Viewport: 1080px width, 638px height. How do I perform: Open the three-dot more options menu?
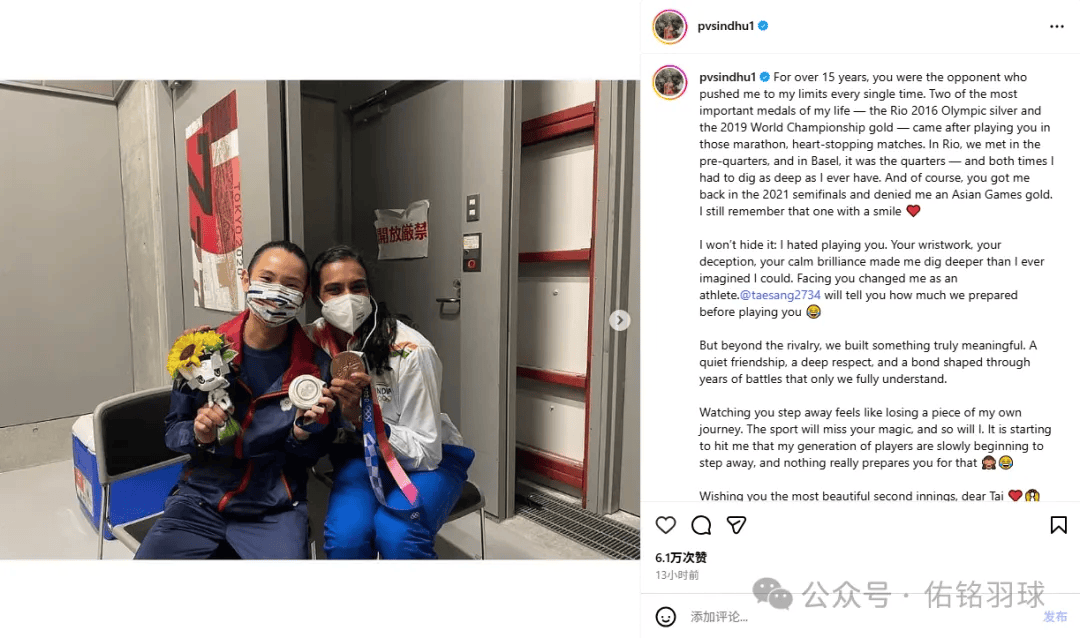pyautogui.click(x=1057, y=26)
